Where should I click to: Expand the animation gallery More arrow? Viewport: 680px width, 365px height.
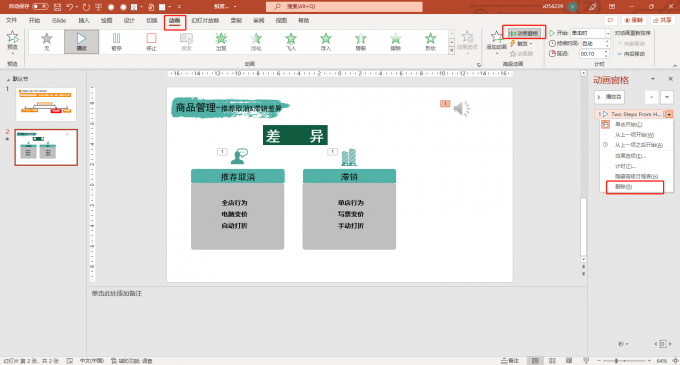(451, 51)
